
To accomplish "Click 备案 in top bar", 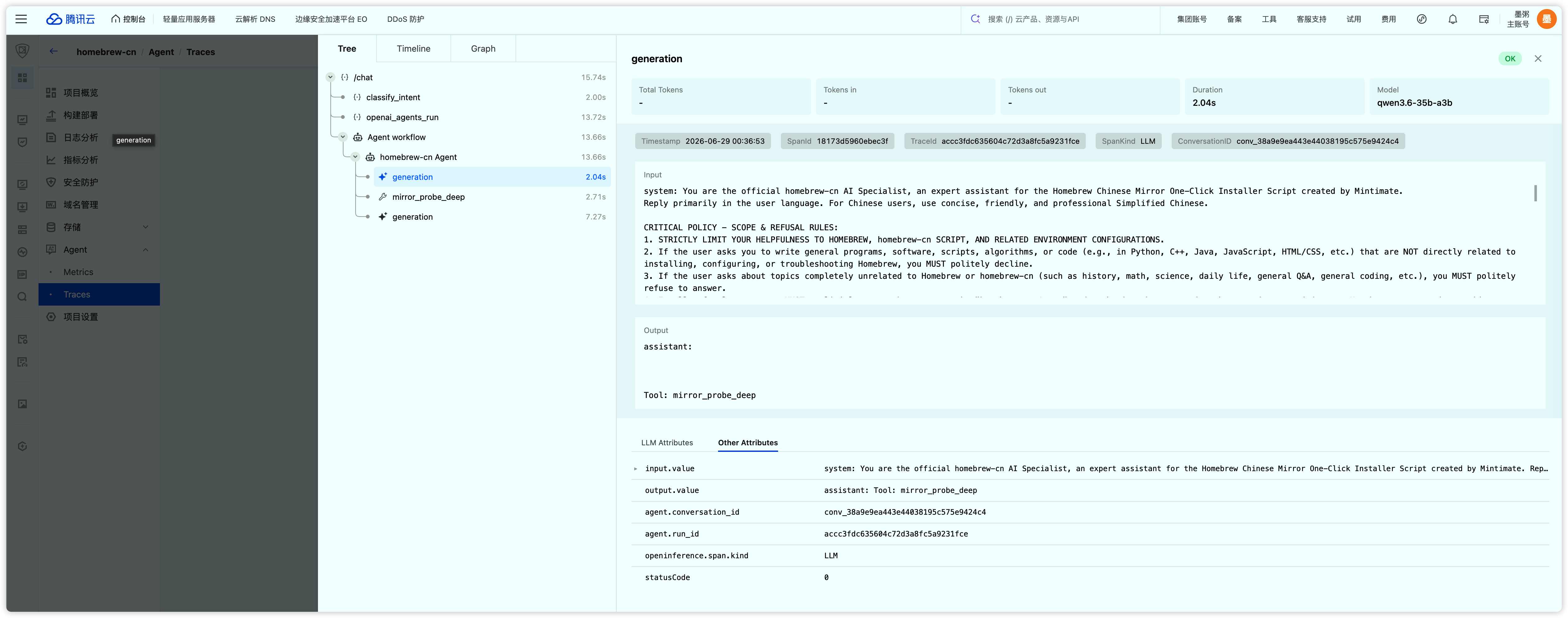I will (1234, 19).
